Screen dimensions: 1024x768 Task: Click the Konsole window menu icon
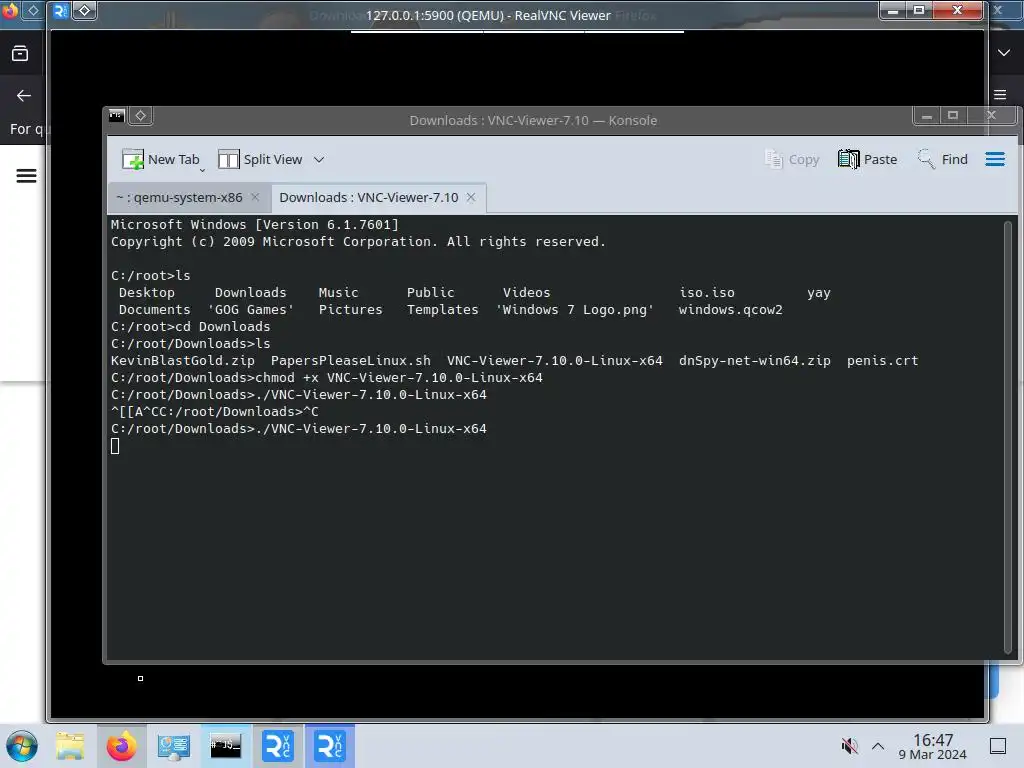pyautogui.click(x=116, y=116)
